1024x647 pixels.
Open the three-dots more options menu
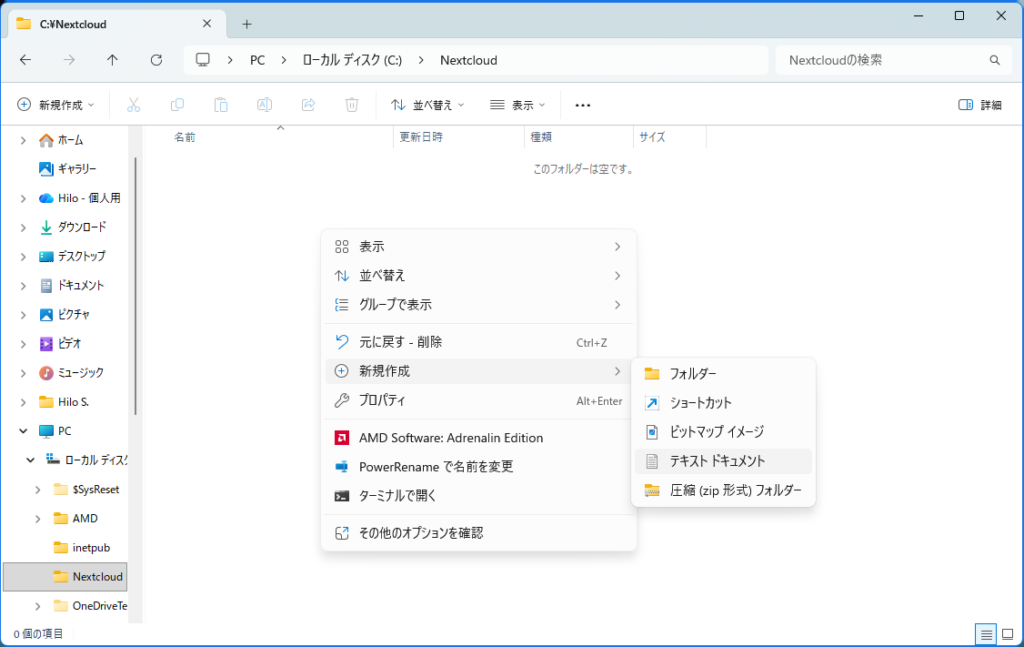(x=583, y=105)
